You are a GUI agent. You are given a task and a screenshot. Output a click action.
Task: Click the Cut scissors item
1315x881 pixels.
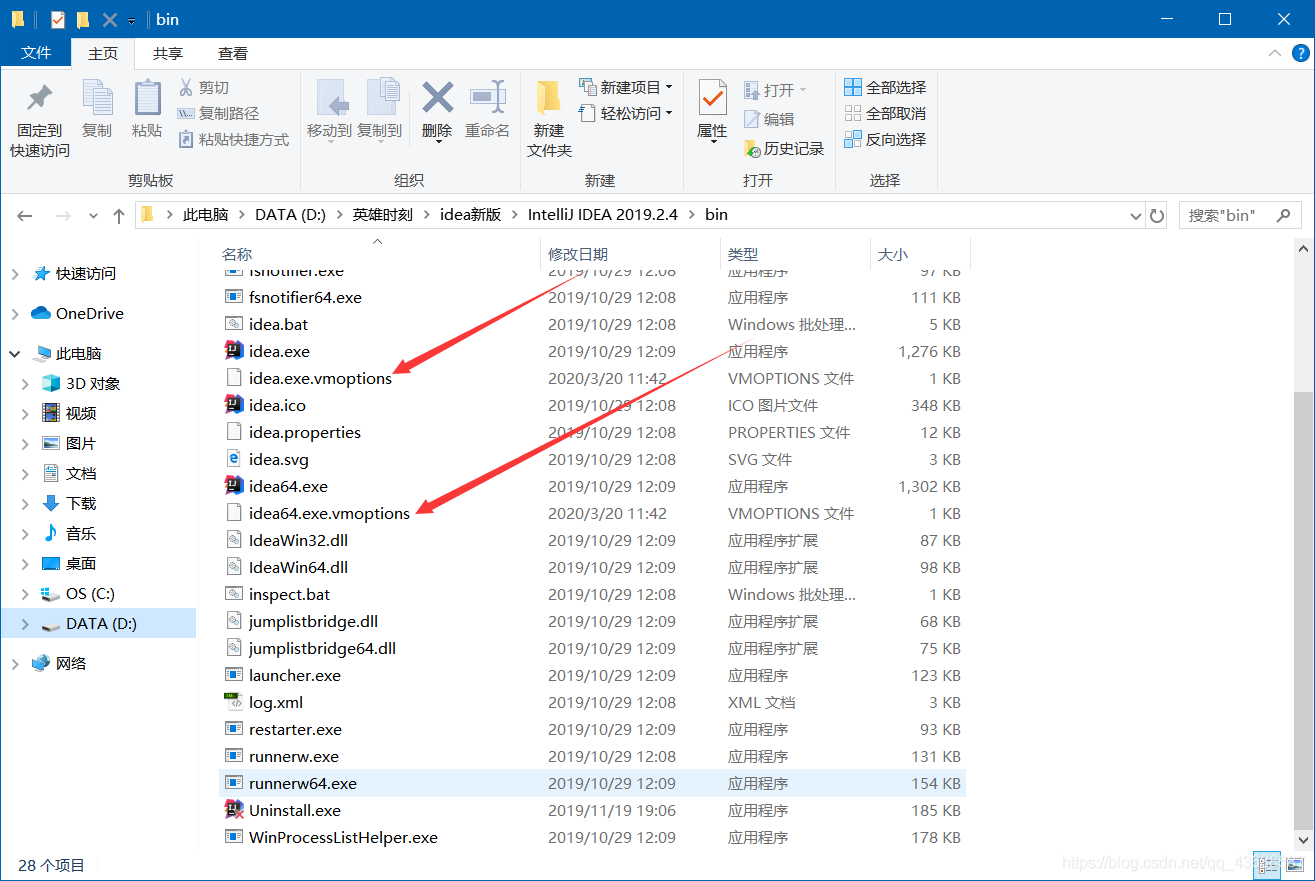point(204,88)
